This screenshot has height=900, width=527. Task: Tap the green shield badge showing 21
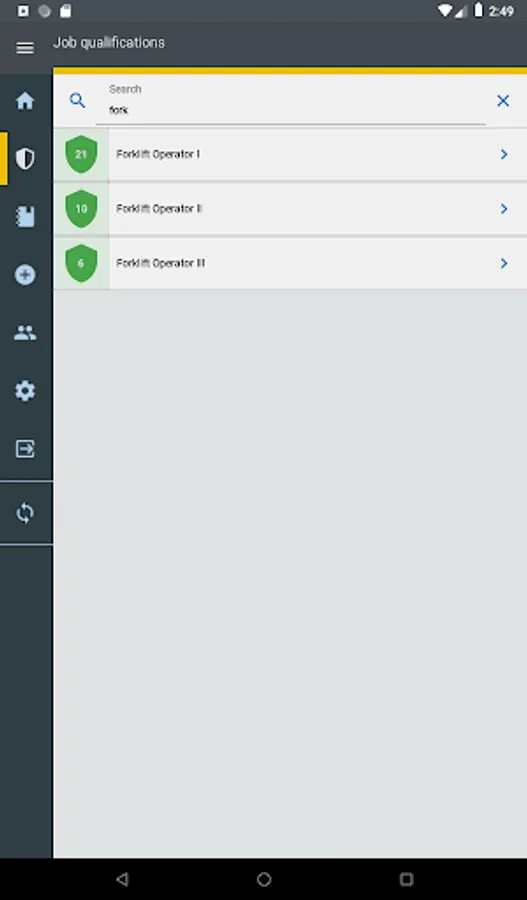[x=81, y=154]
